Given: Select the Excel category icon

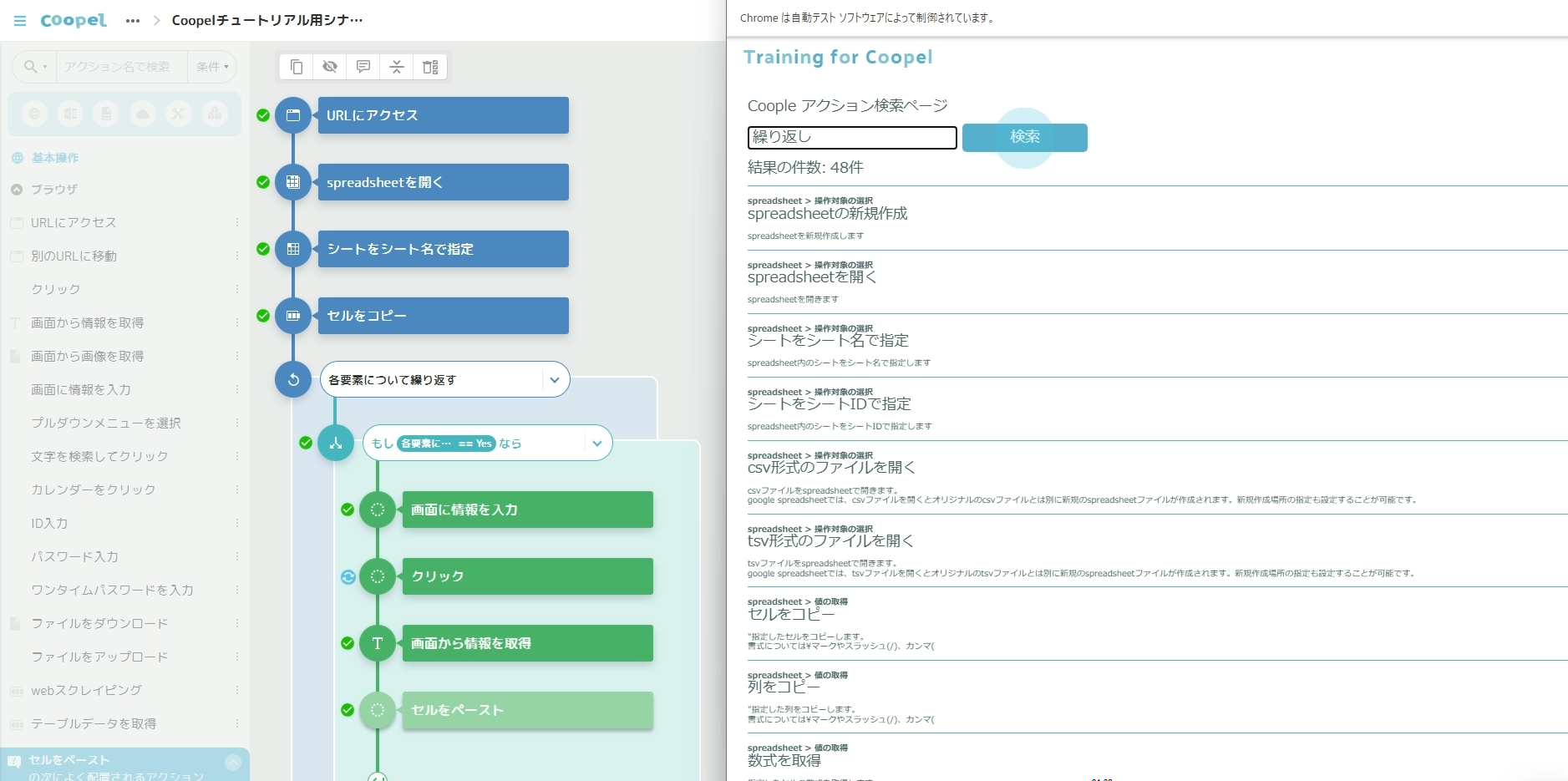Looking at the screenshot, I should click(x=70, y=114).
